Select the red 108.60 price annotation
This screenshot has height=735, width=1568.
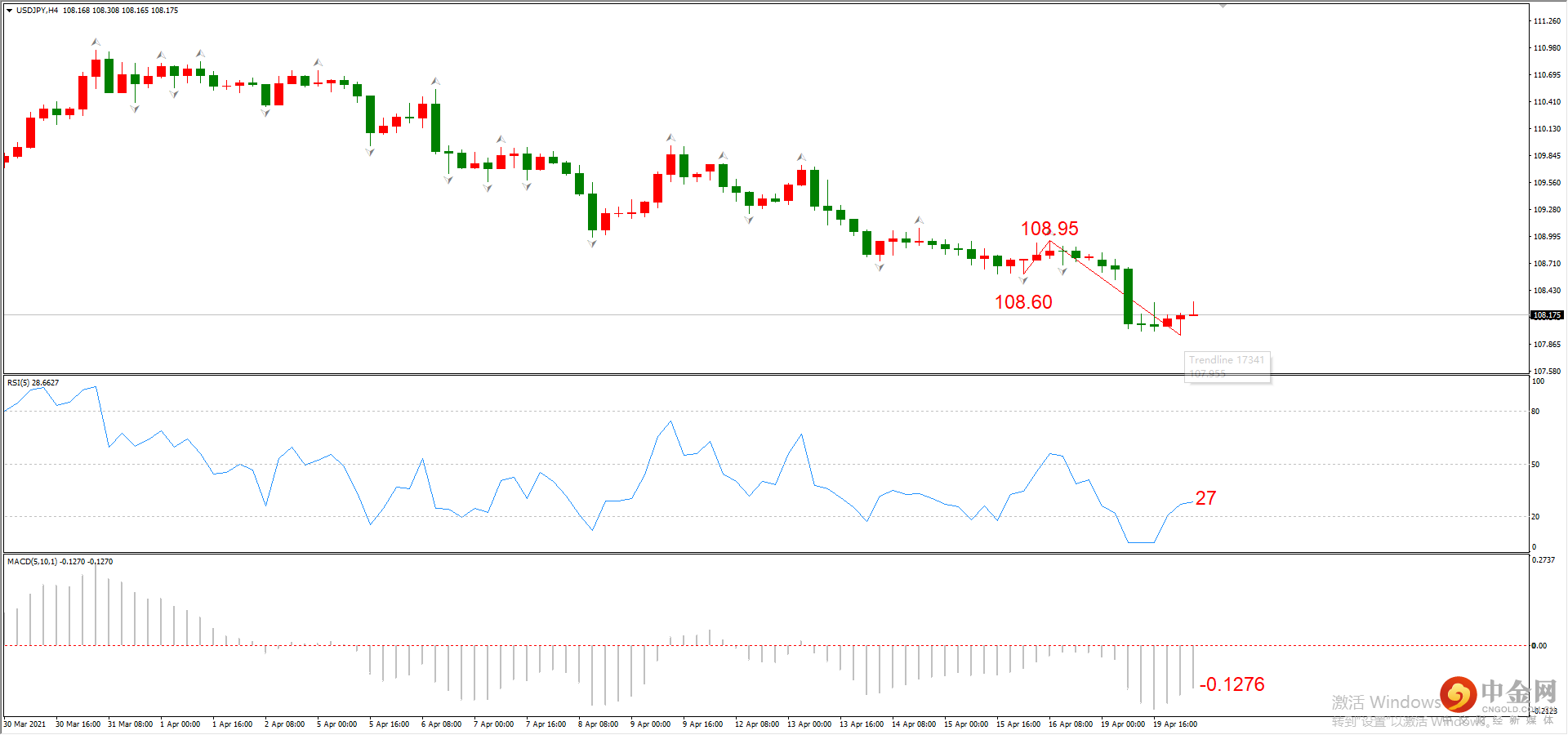click(1023, 302)
